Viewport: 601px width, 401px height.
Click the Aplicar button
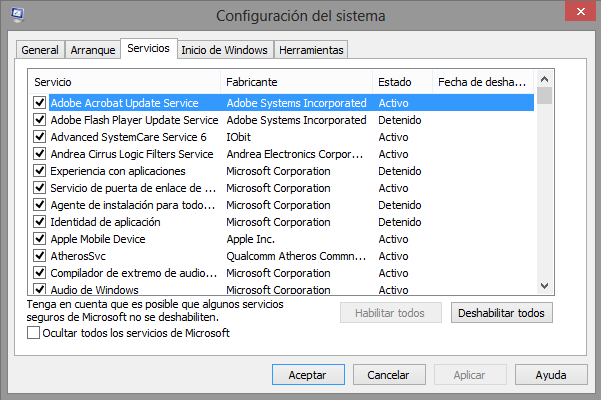[470, 375]
